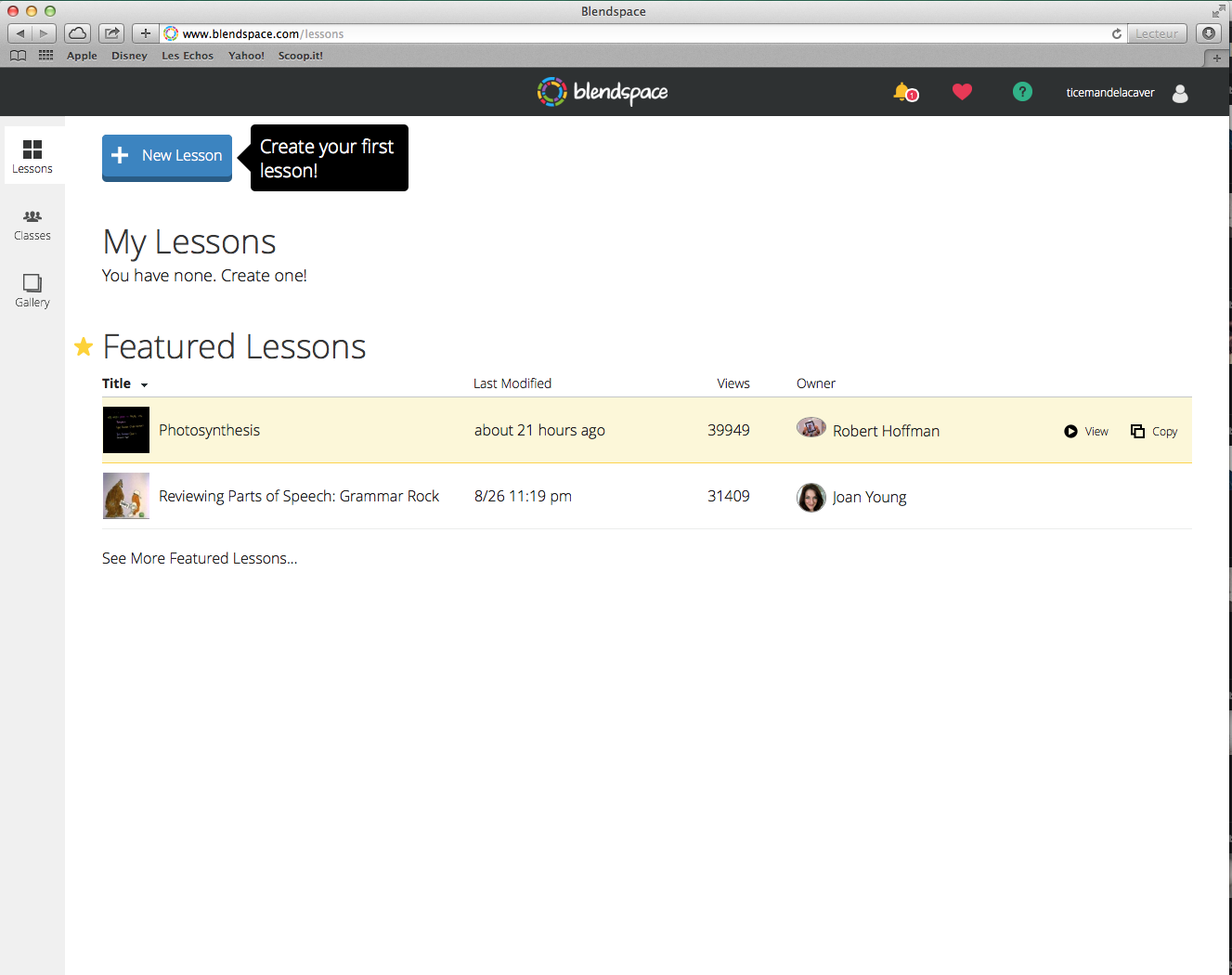Open the ticemandelacaver account menu
Viewport: 1232px width, 975px height.
coord(1110,93)
